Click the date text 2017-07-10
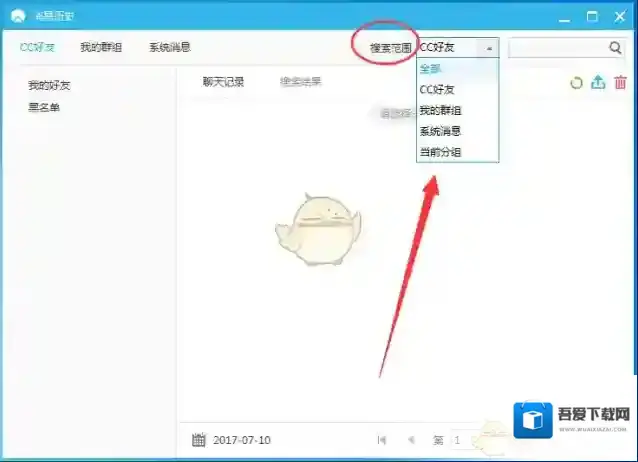The image size is (638, 462). pyautogui.click(x=242, y=440)
